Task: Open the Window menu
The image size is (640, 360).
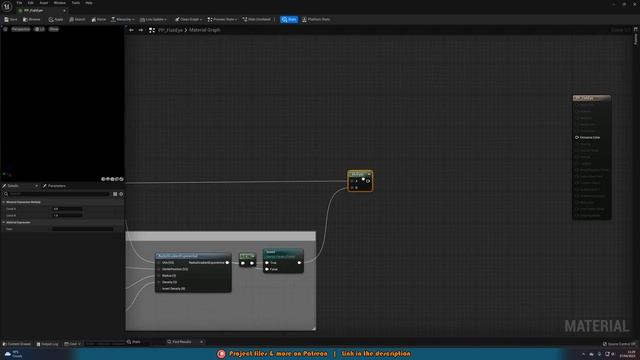Action: [x=60, y=3]
